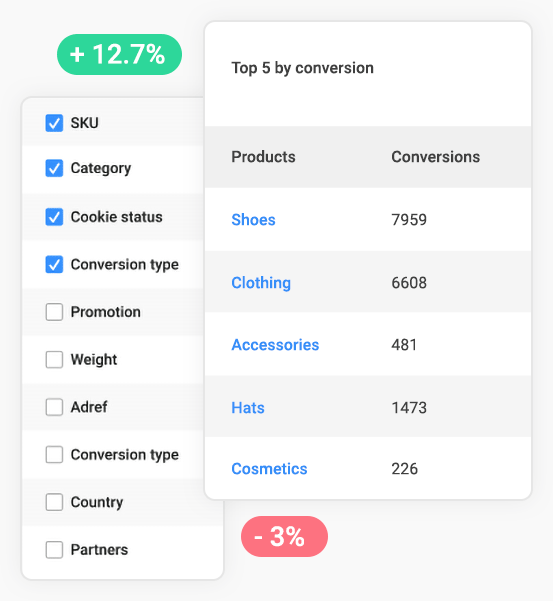This screenshot has width=553, height=601.
Task: Open the Cosmetics product link
Action: coord(269,469)
